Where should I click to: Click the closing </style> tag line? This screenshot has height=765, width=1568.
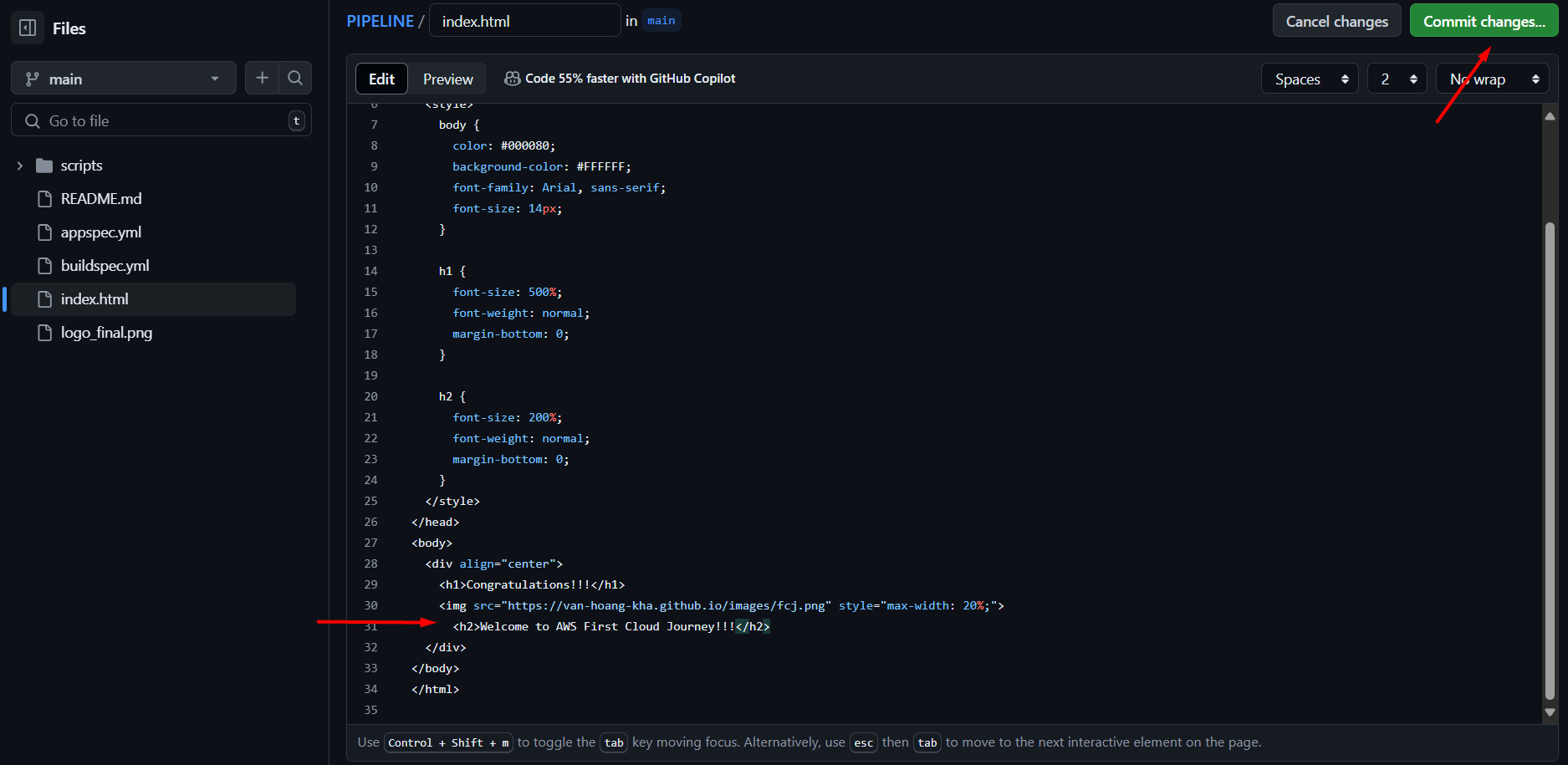pos(452,501)
